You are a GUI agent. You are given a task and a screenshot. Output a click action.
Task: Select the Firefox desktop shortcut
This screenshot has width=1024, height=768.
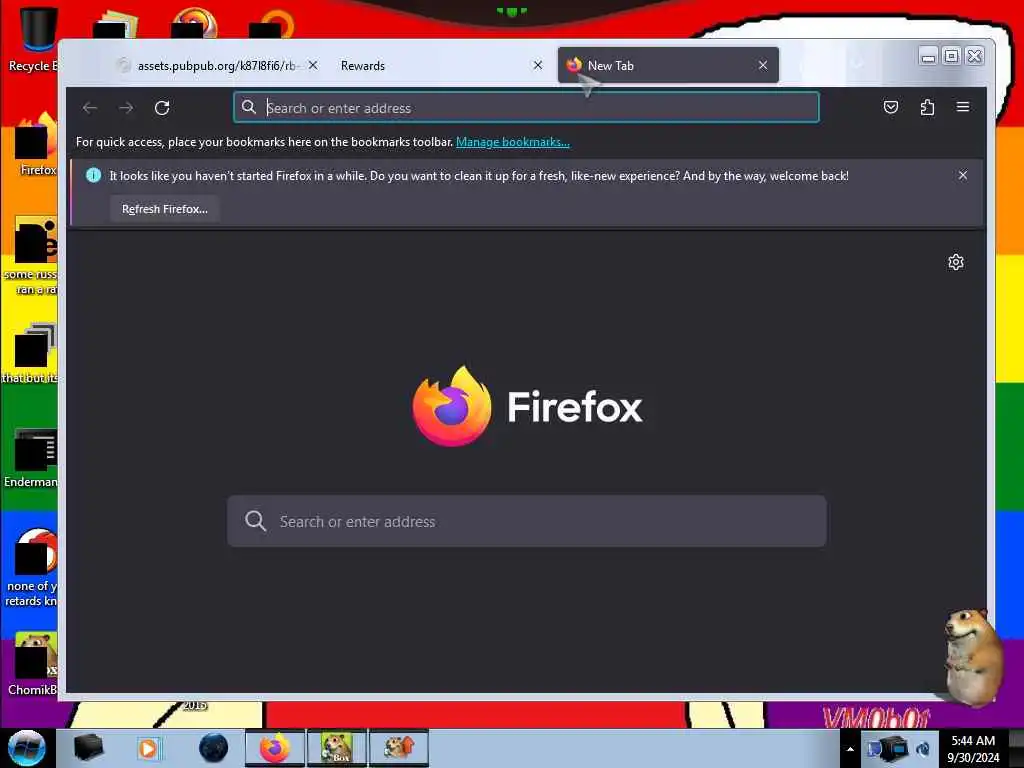point(34,144)
